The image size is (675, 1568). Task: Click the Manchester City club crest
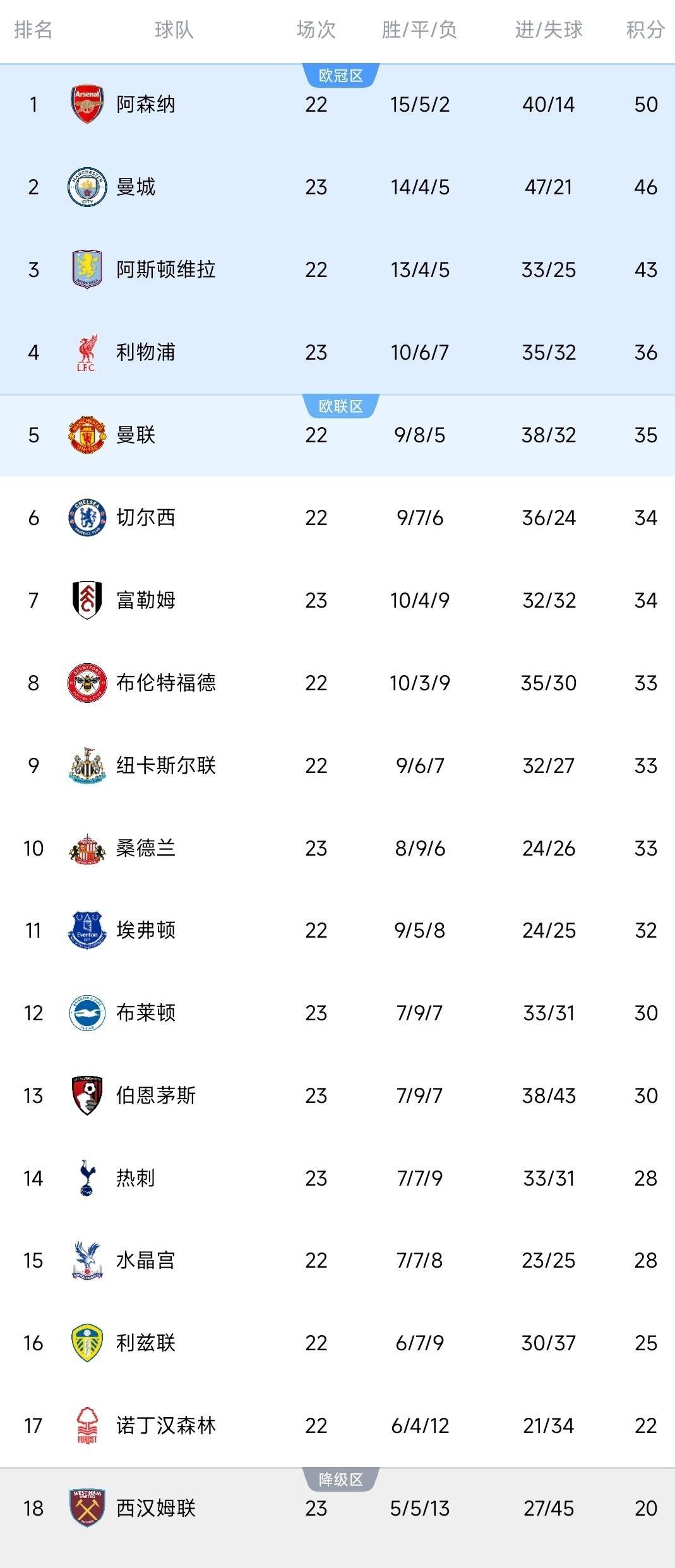[87, 187]
